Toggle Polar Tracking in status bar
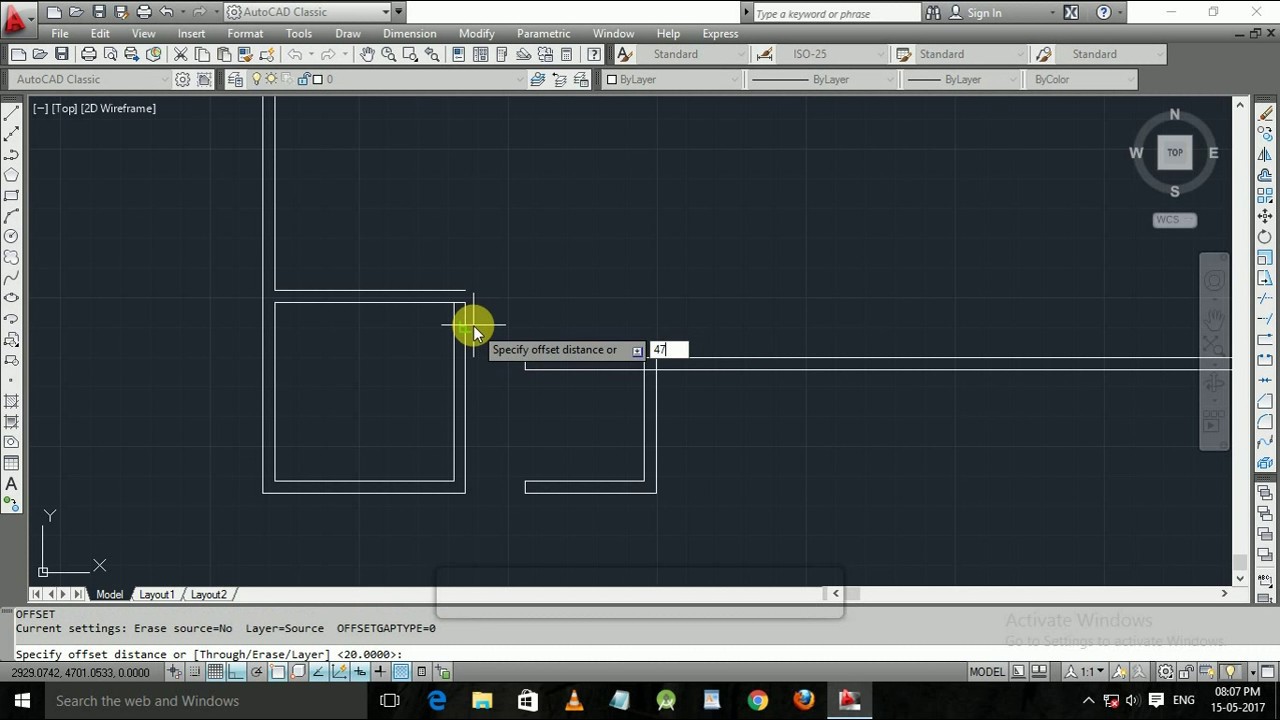1280x720 pixels. [x=257, y=672]
